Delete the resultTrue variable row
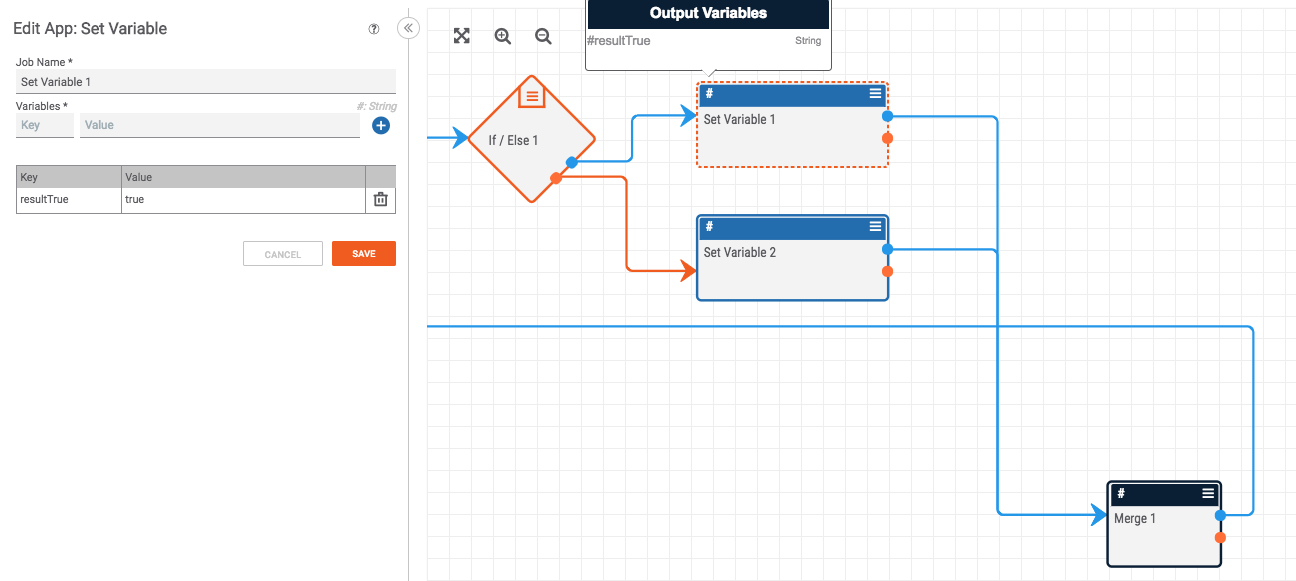Viewport: 1296px width, 581px height. [380, 199]
